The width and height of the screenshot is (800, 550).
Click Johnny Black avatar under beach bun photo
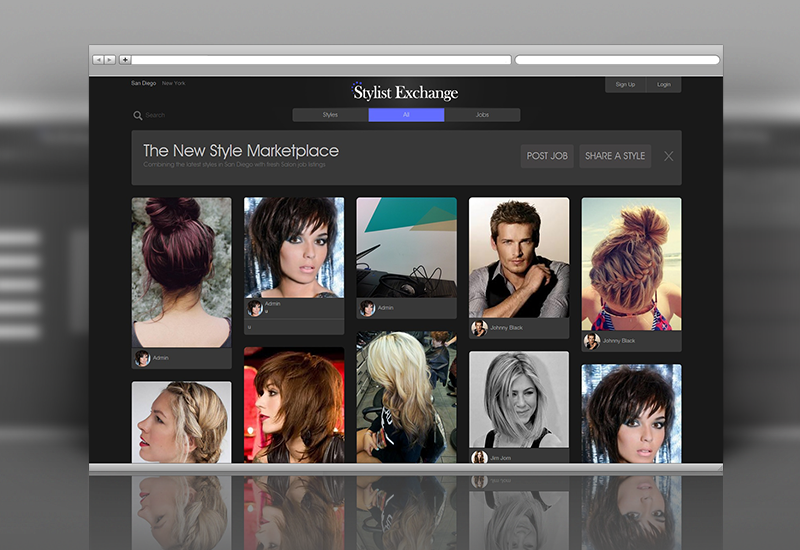[592, 341]
